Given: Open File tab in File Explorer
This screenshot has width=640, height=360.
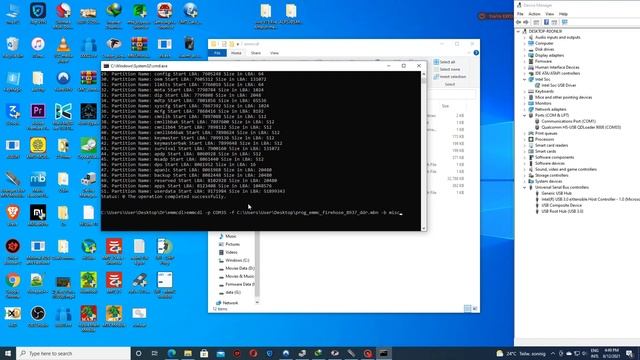Looking at the screenshot, I should (x=217, y=53).
